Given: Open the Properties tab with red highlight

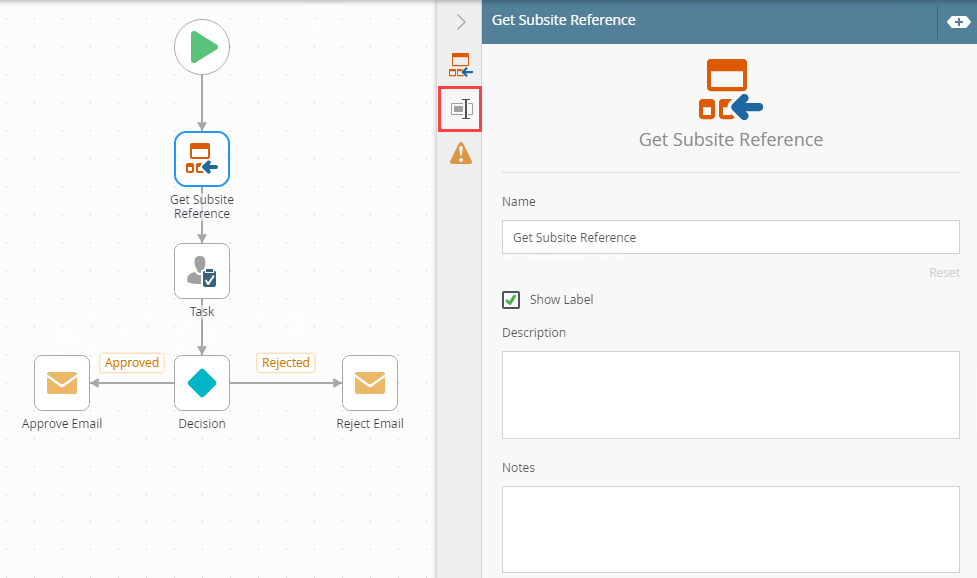Looking at the screenshot, I should tap(460, 109).
